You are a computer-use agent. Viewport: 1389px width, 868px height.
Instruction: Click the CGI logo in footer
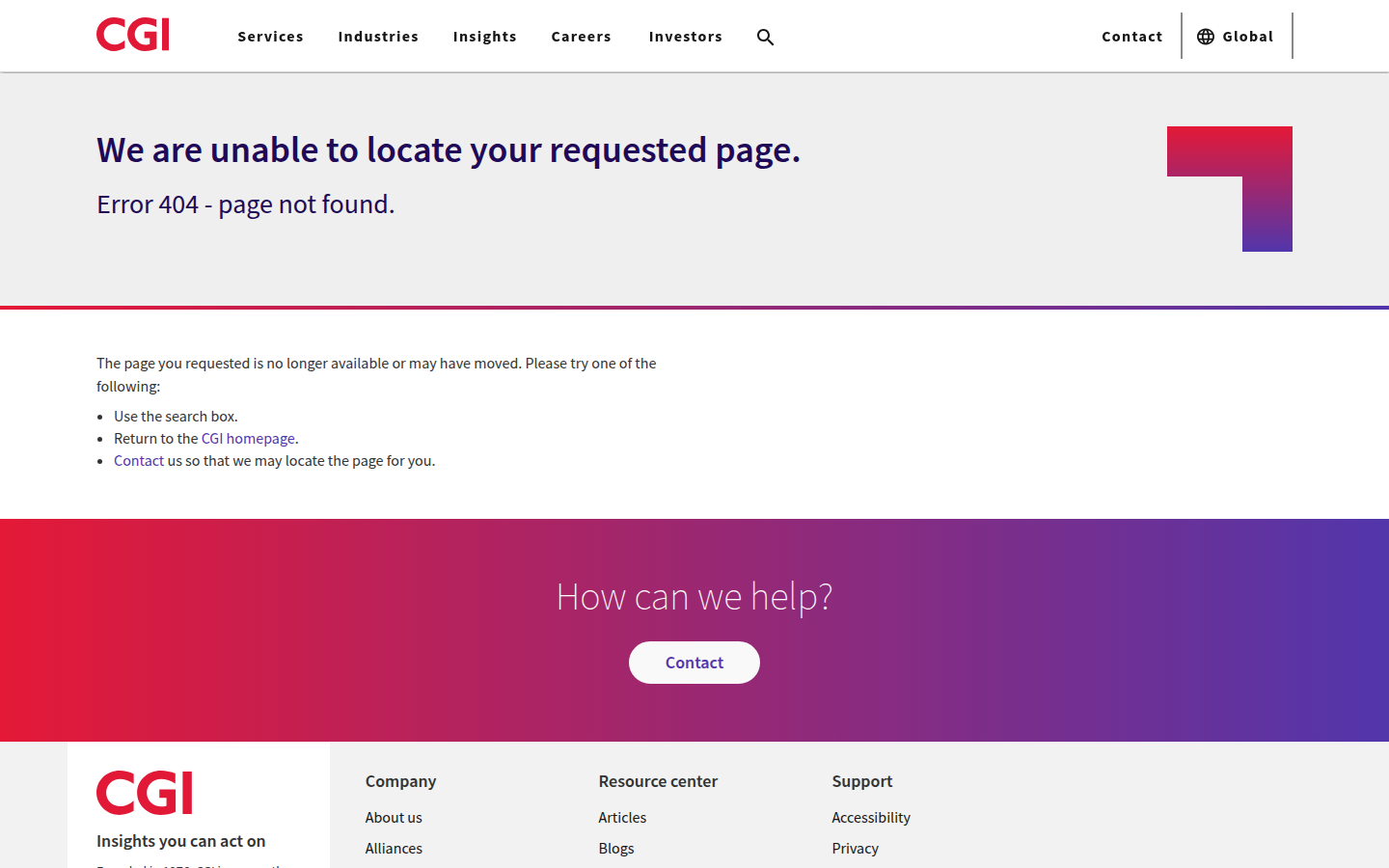click(145, 793)
